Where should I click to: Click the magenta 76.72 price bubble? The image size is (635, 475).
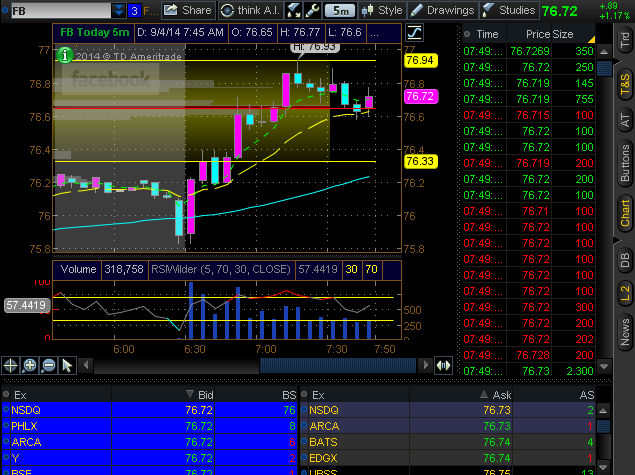point(420,96)
